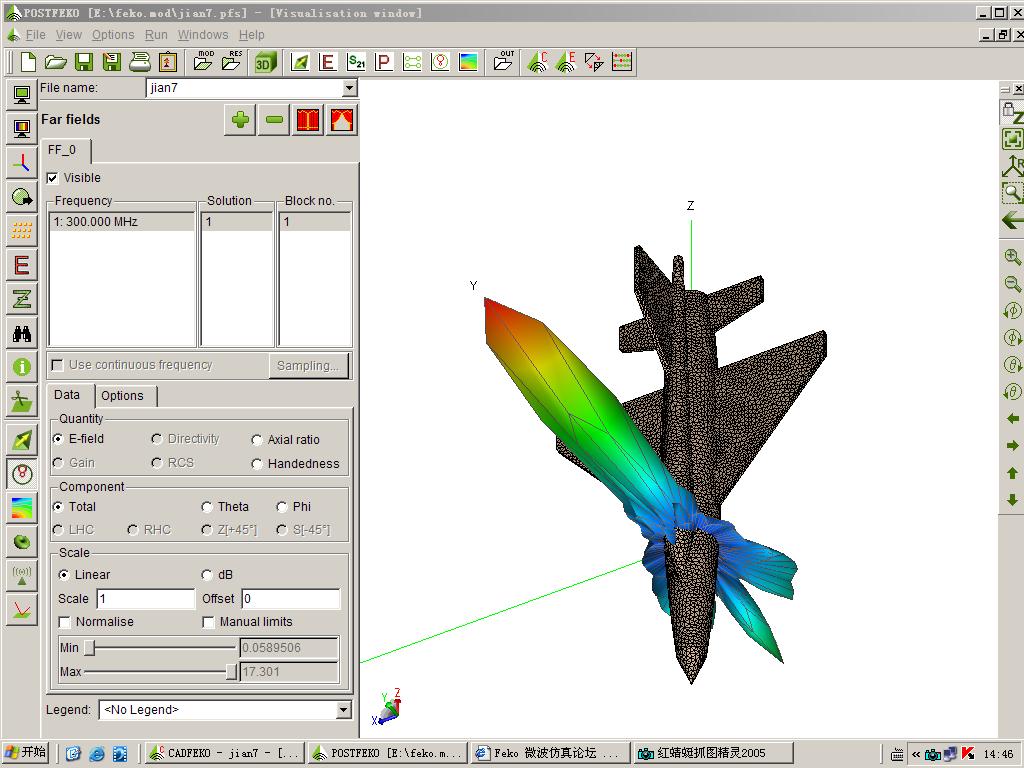Rotate view with the green up arrow
The image size is (1024, 768).
1012,473
